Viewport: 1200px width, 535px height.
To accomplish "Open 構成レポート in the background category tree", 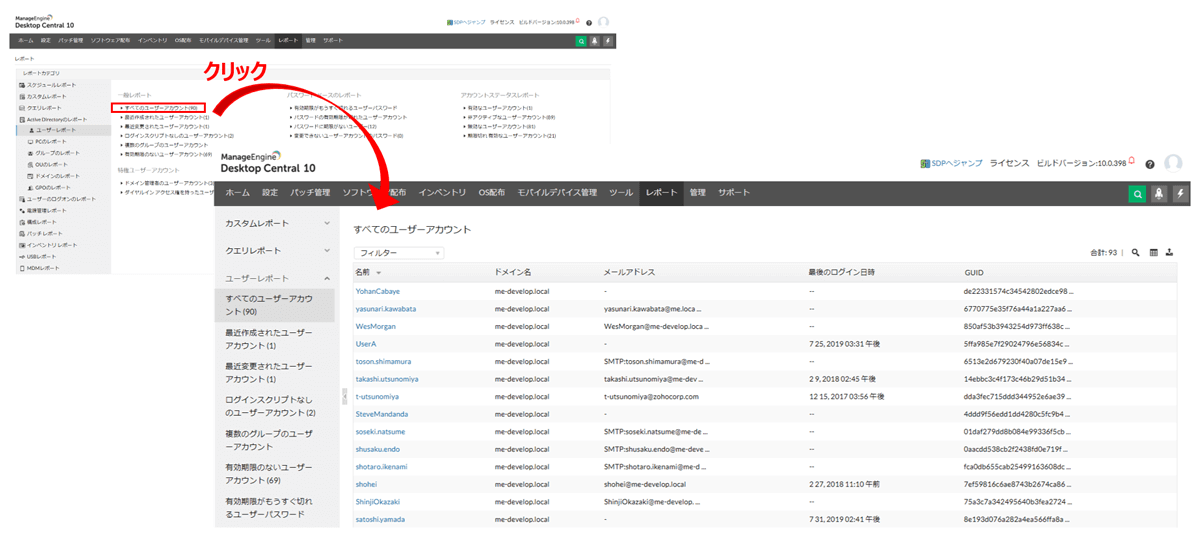I will pos(40,222).
